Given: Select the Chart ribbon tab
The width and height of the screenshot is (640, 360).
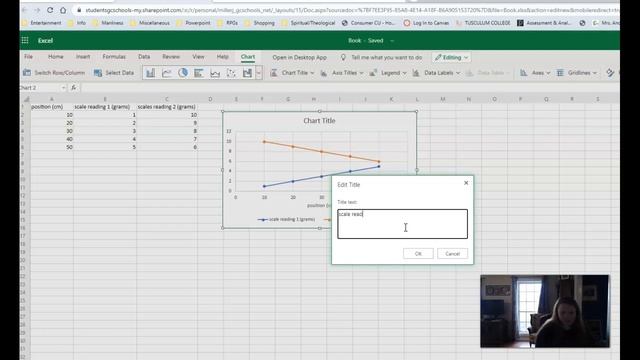Looking at the screenshot, I should pyautogui.click(x=248, y=57).
